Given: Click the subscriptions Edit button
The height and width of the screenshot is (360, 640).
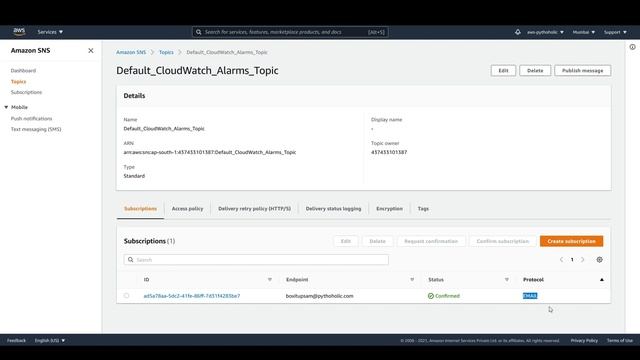Looking at the screenshot, I should click(346, 241).
